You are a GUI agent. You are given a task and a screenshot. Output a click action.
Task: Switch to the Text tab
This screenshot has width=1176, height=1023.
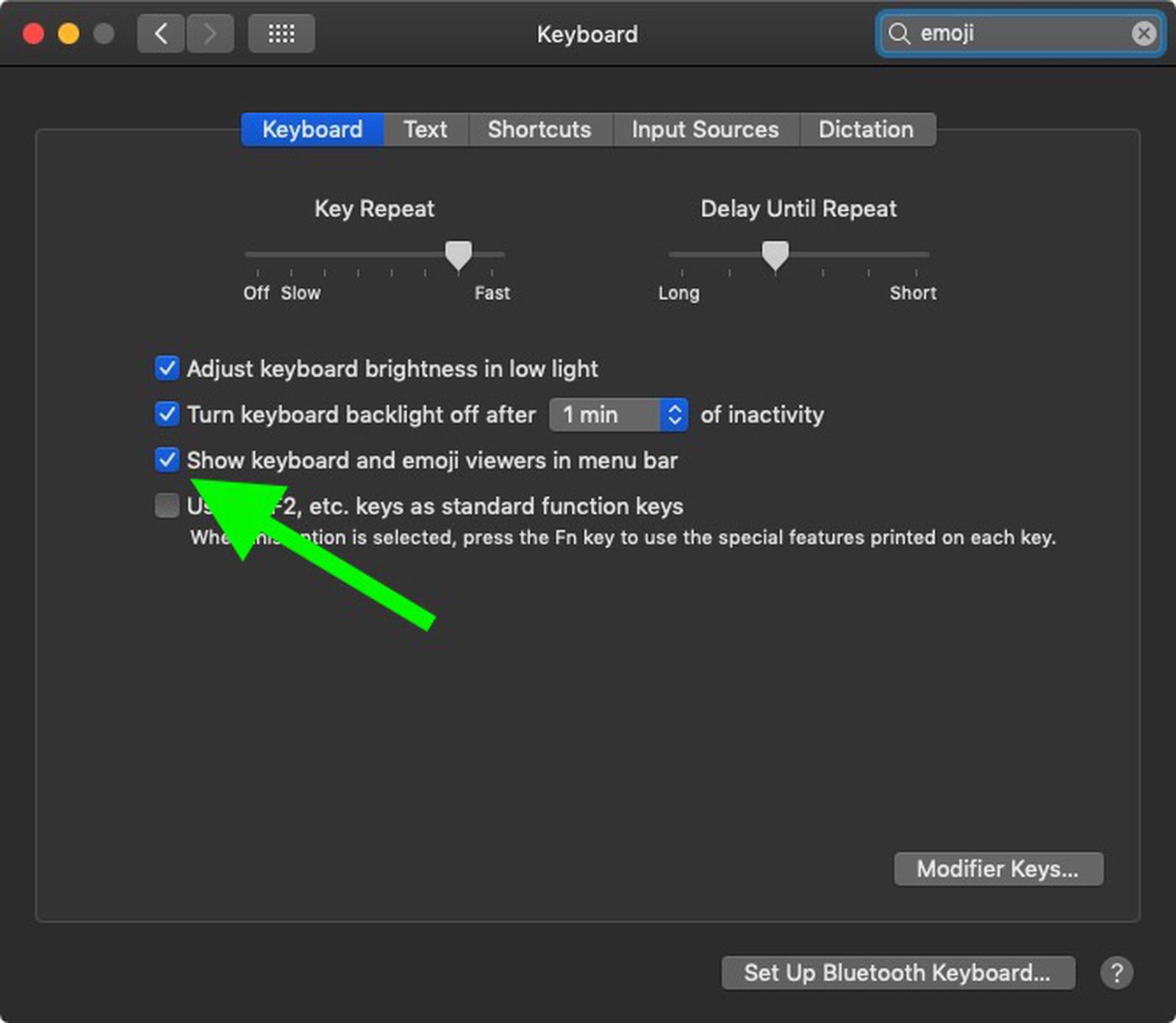pyautogui.click(x=425, y=129)
